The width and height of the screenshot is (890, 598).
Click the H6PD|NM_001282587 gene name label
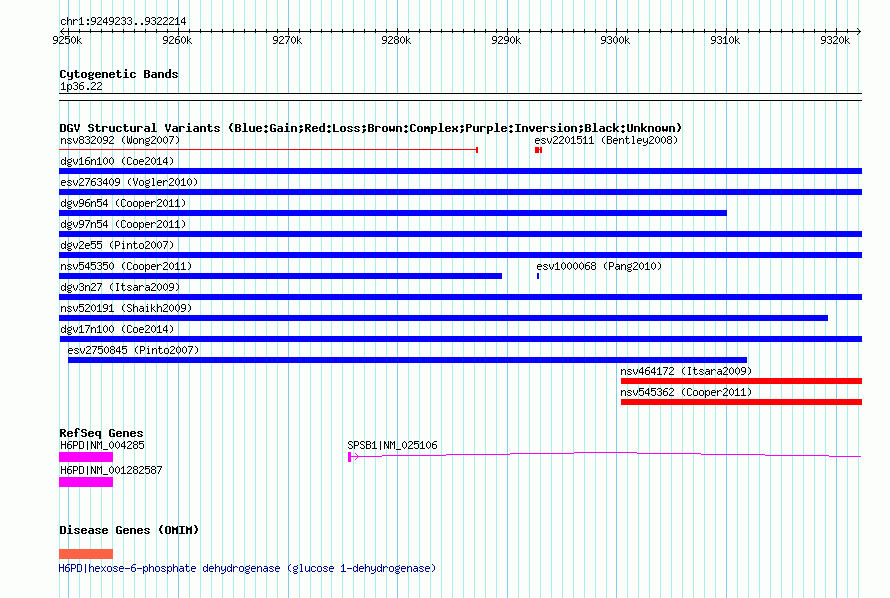[x=111, y=470]
